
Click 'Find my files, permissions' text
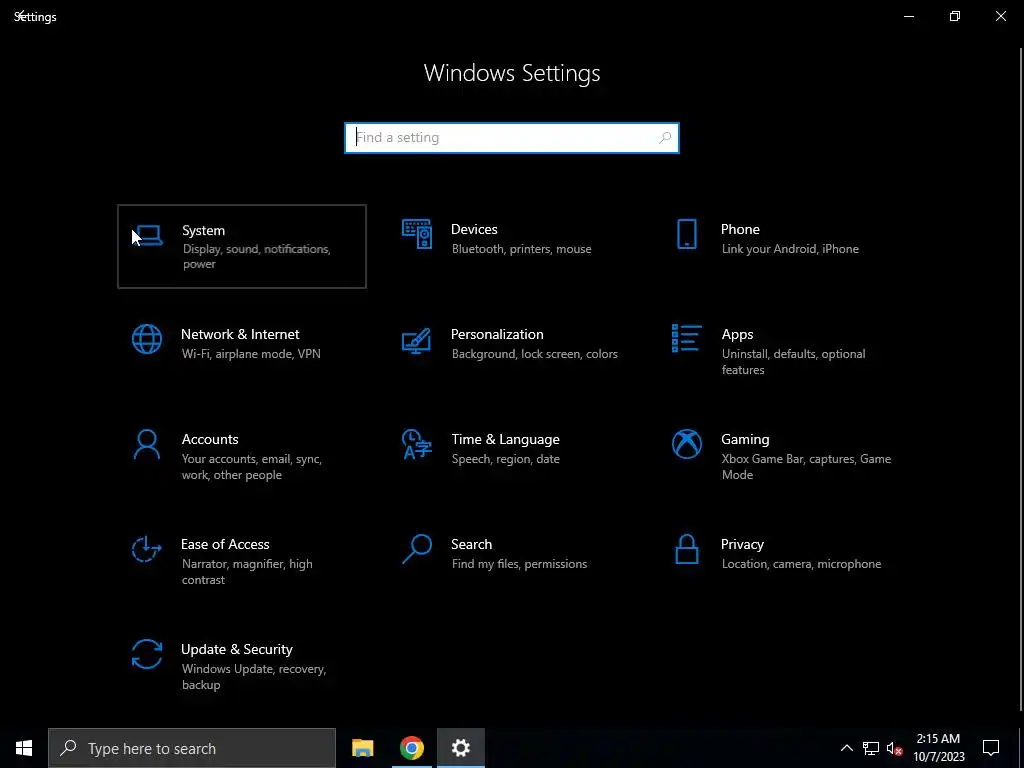click(519, 564)
